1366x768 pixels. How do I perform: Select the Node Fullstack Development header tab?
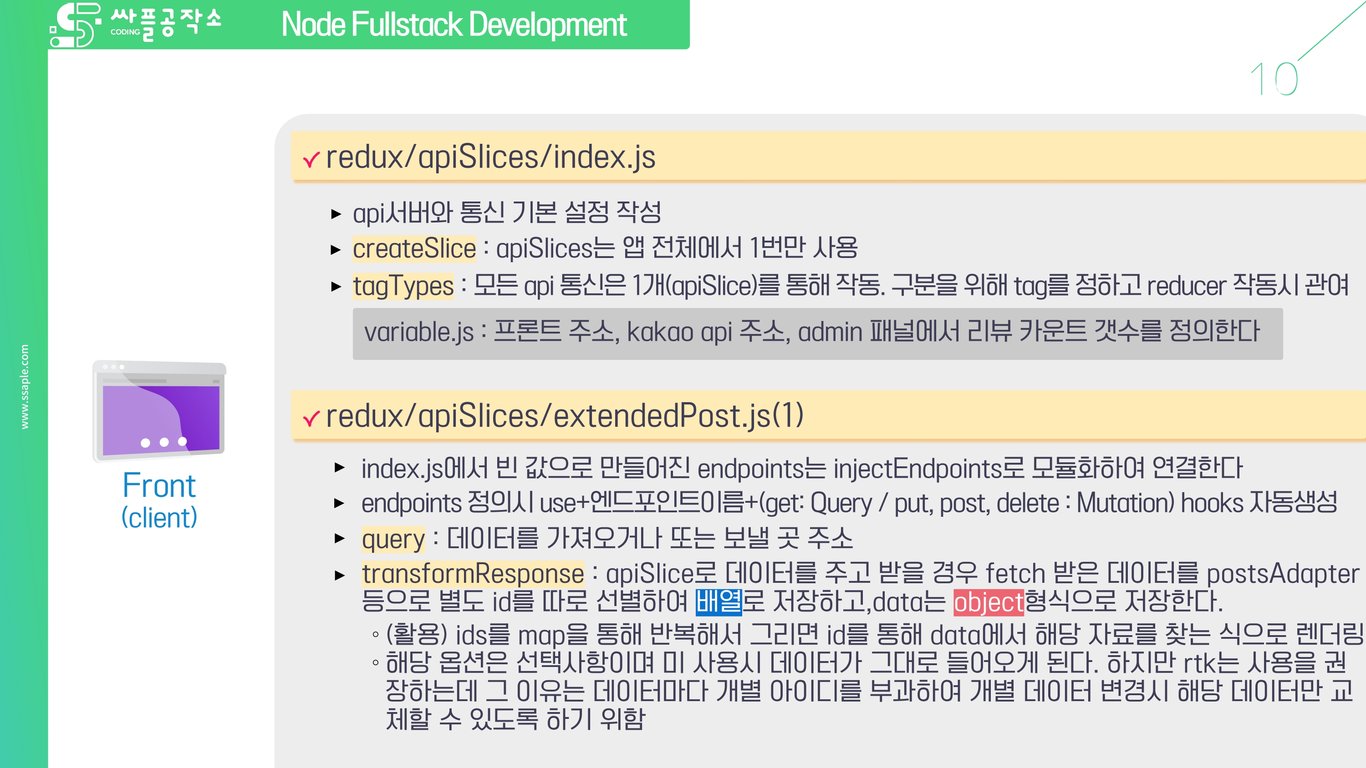[x=453, y=23]
